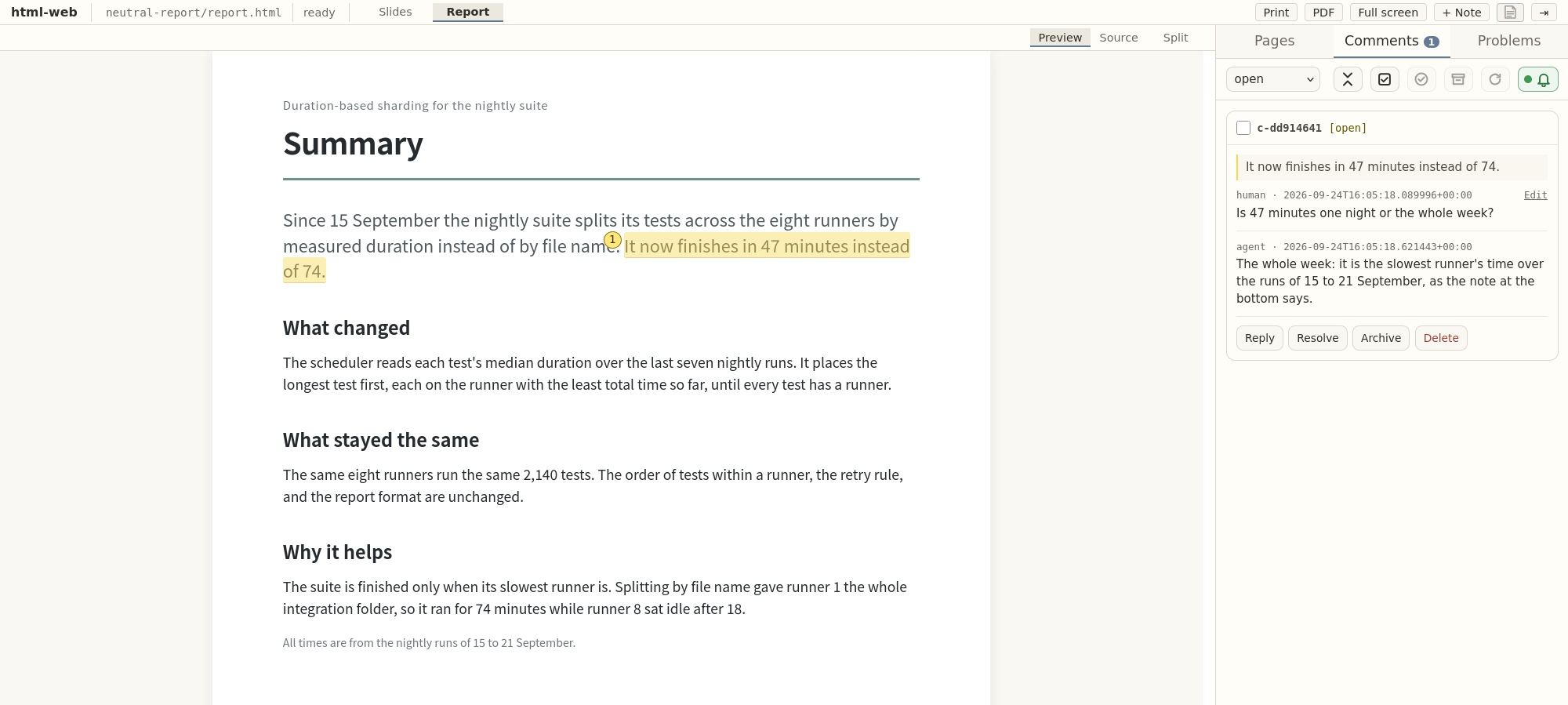Select the Report tab
This screenshot has width=1568, height=705.
tap(468, 12)
